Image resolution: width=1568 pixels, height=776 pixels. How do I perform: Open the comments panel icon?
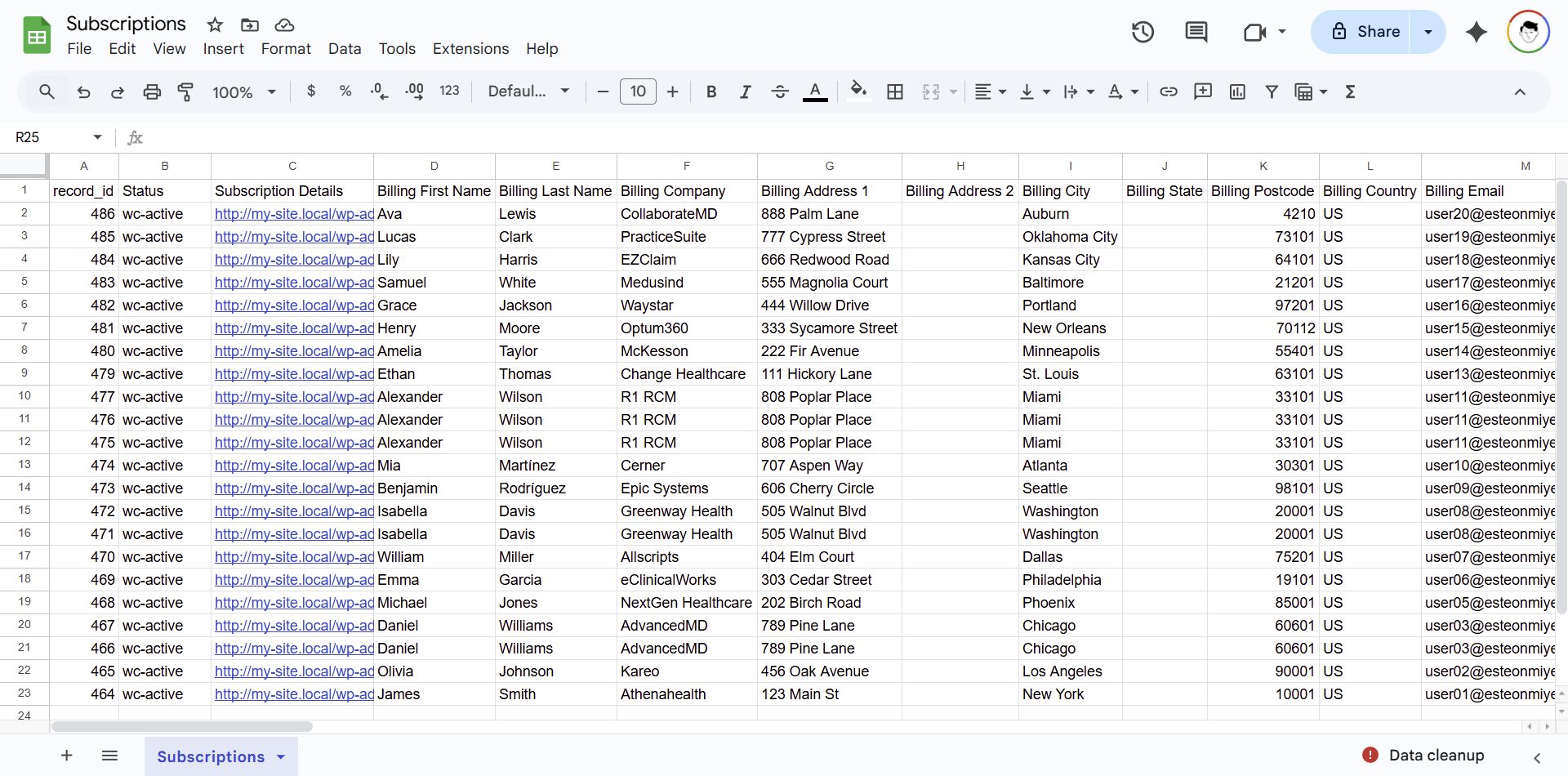click(x=1196, y=32)
